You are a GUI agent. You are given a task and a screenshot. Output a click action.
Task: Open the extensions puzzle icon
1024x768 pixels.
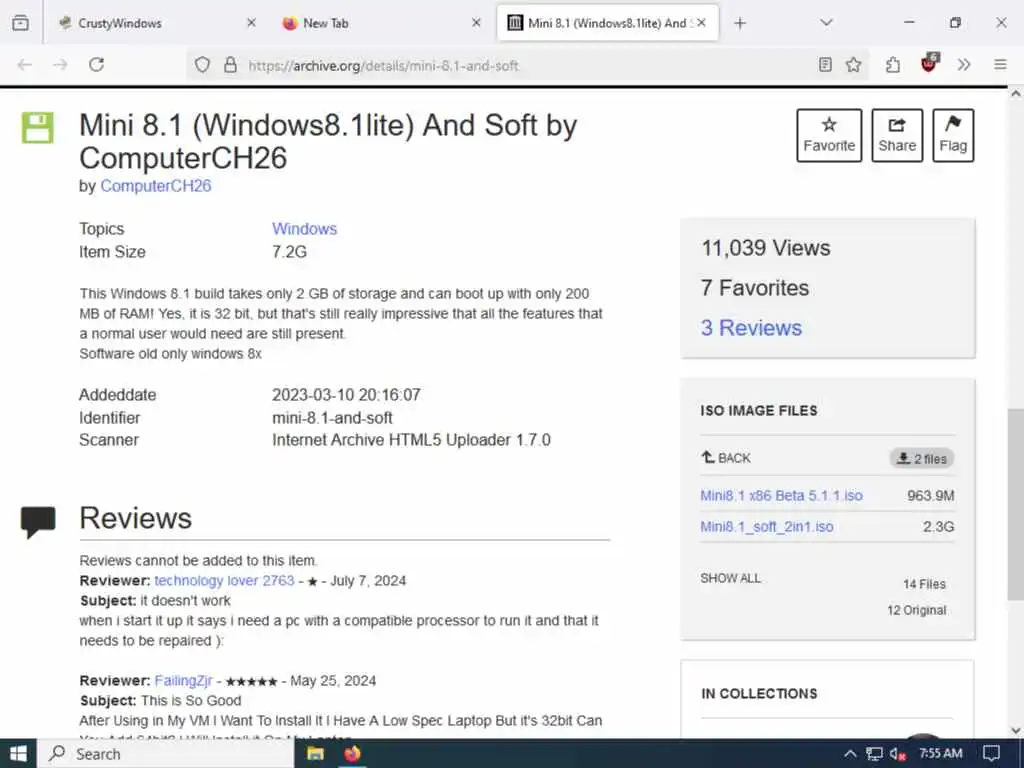pos(893,65)
